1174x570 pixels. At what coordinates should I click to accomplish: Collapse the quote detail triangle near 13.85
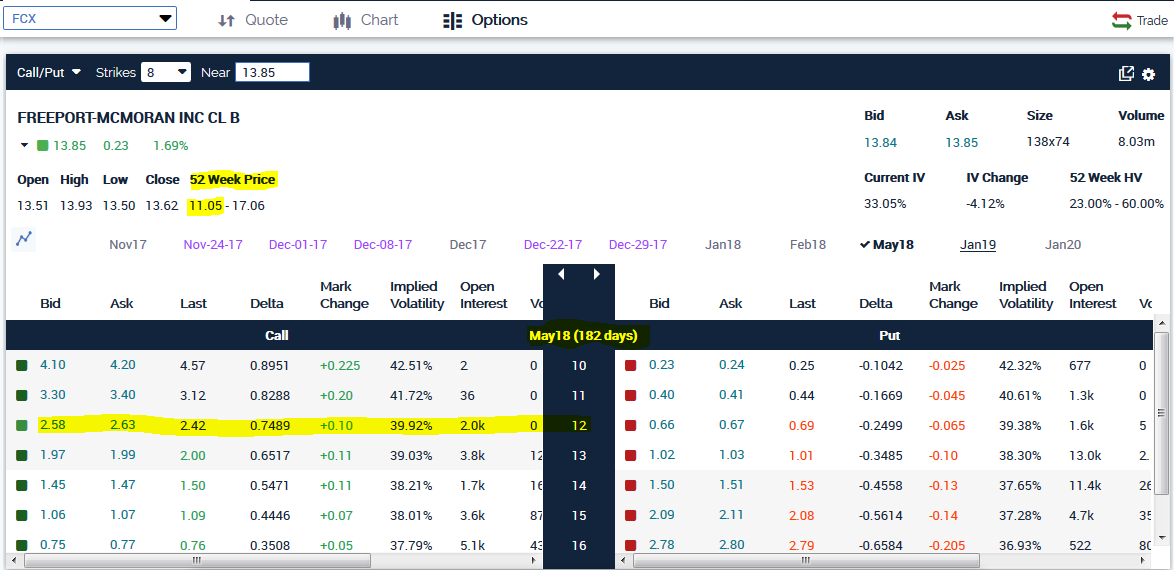tap(25, 146)
